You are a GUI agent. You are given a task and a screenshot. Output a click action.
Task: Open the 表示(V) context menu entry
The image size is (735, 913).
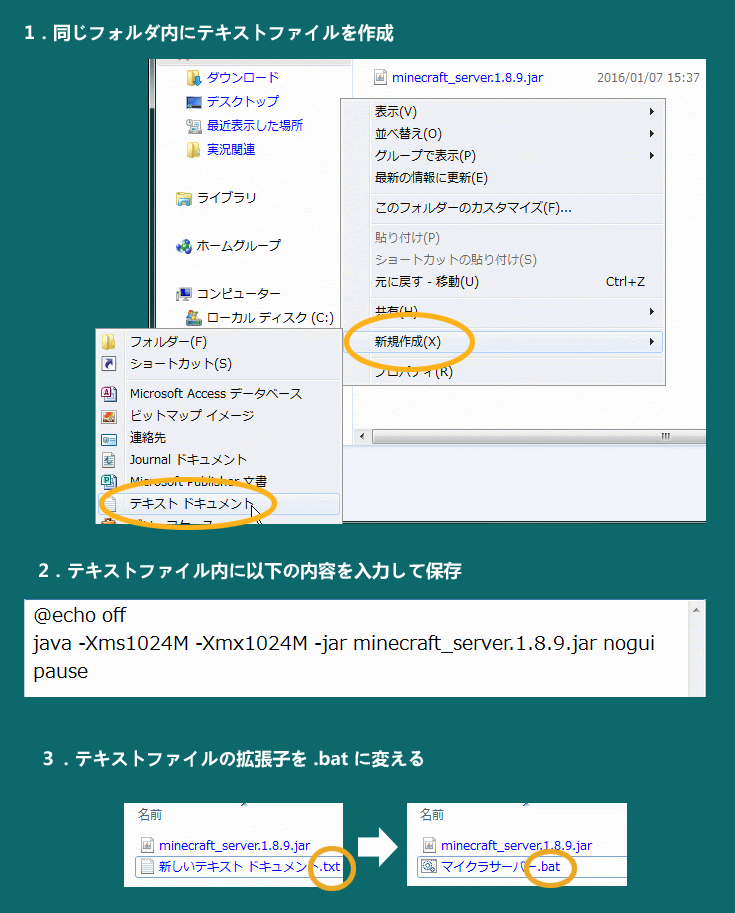coord(504,111)
